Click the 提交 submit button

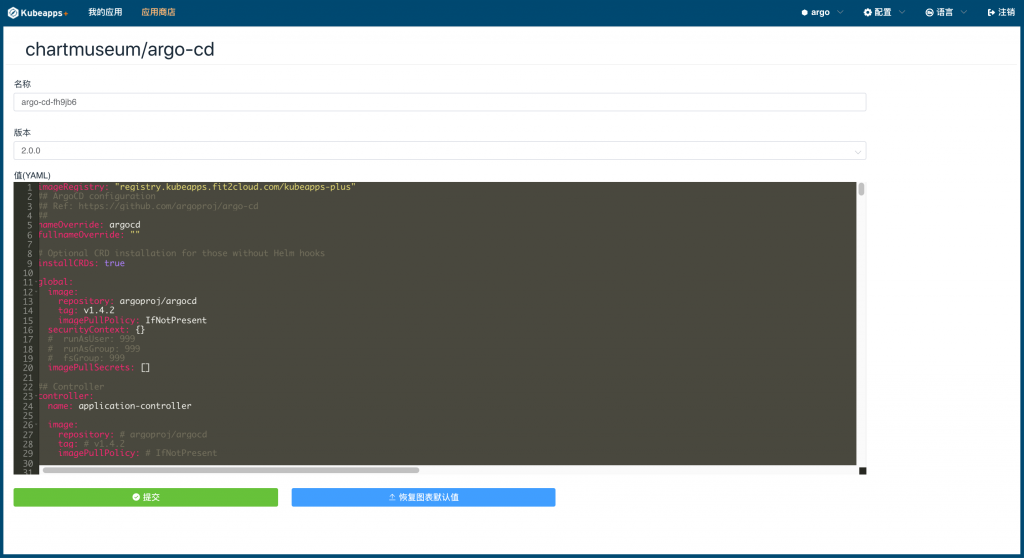[146, 497]
